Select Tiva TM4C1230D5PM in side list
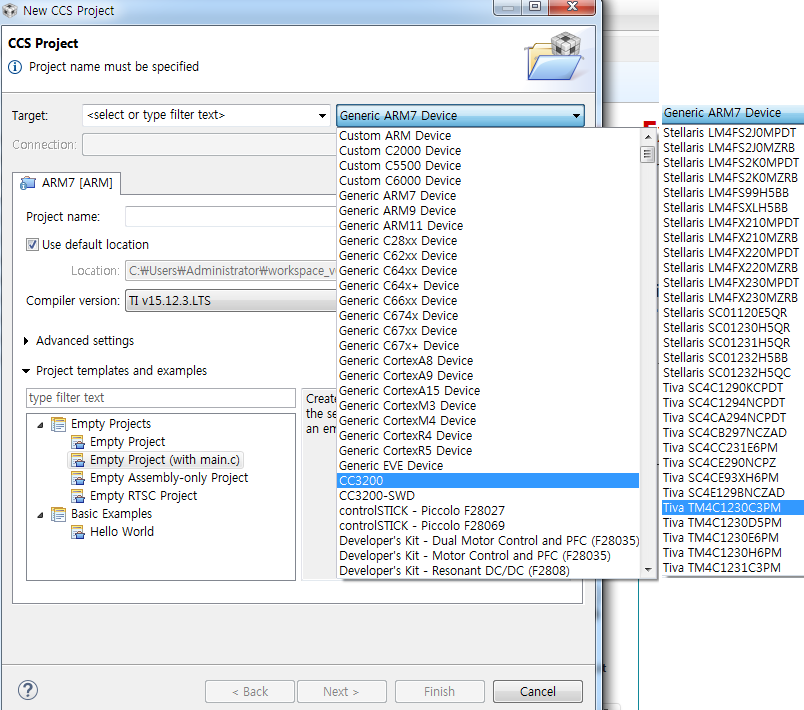Viewport: 804px width, 710px height. 722,522
